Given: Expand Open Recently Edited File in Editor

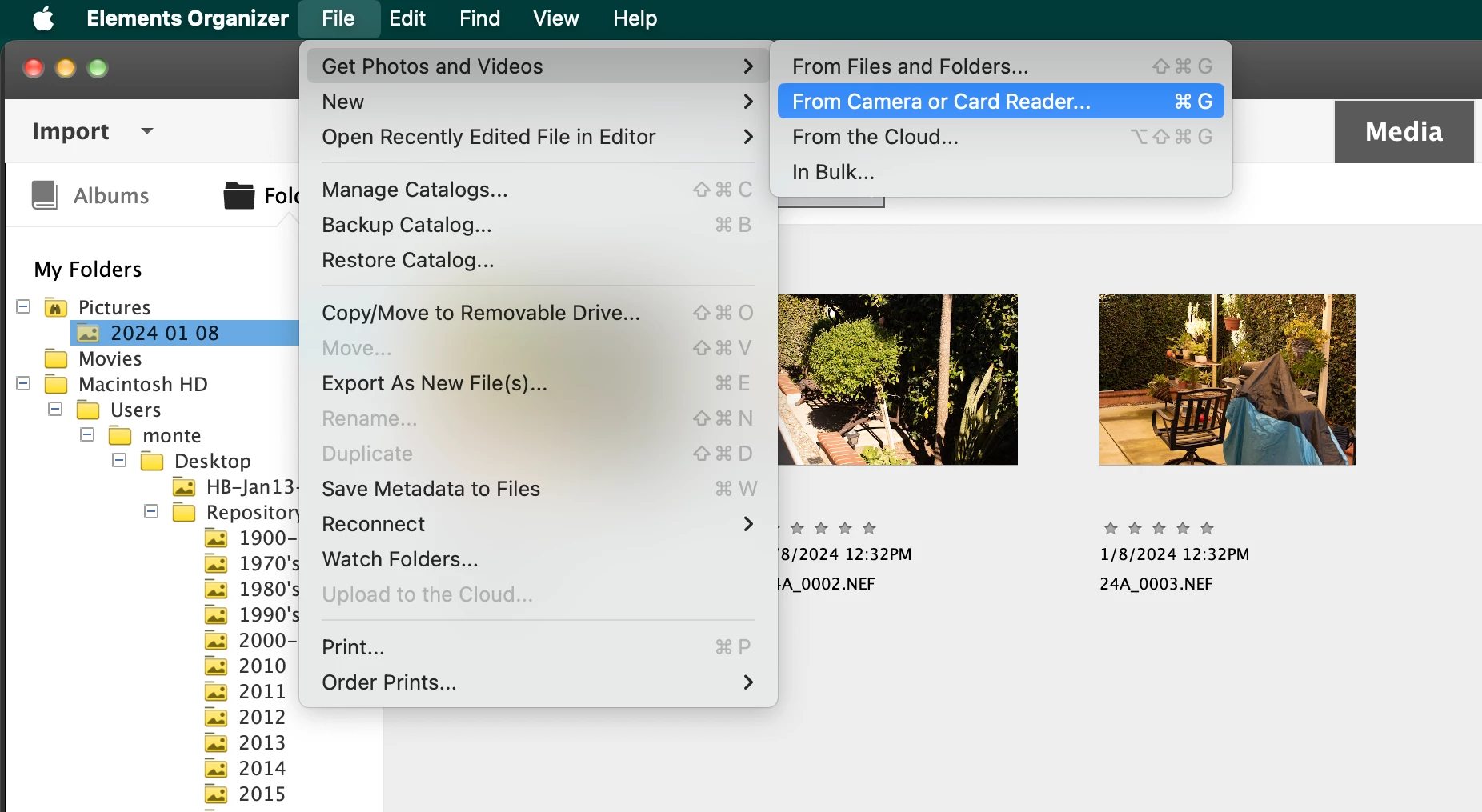Looking at the screenshot, I should [x=539, y=137].
